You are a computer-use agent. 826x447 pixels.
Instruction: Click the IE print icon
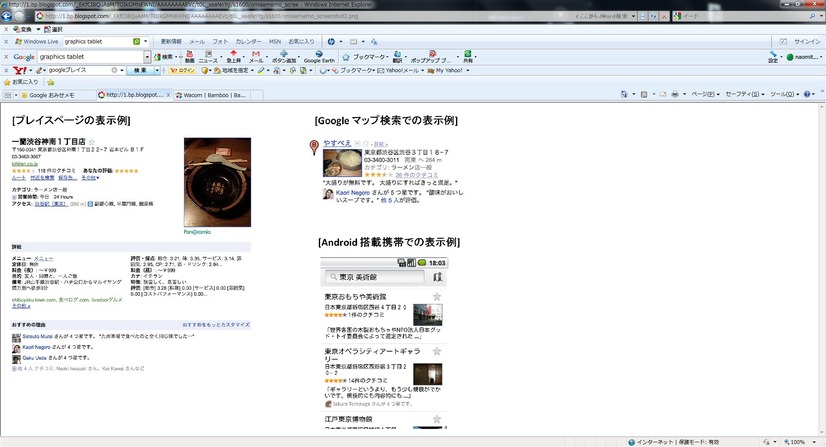click(675, 94)
